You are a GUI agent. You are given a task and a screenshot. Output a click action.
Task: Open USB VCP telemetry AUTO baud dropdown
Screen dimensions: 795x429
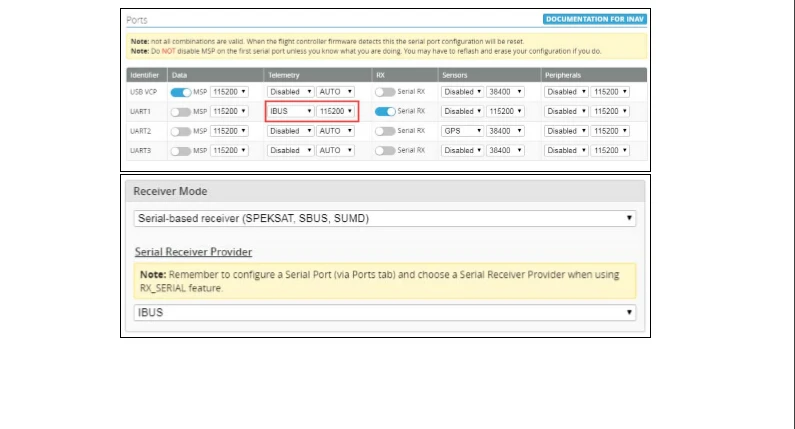[335, 92]
